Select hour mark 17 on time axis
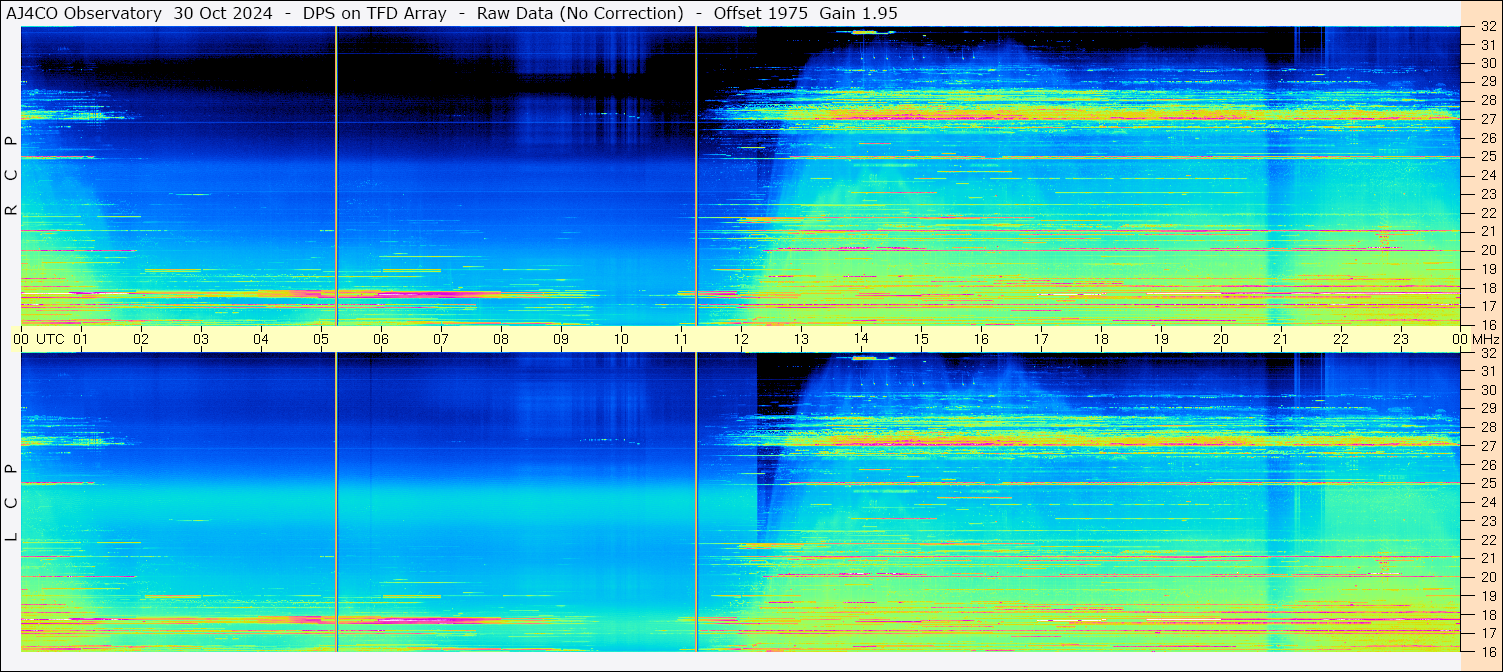1503x672 pixels. [1041, 339]
